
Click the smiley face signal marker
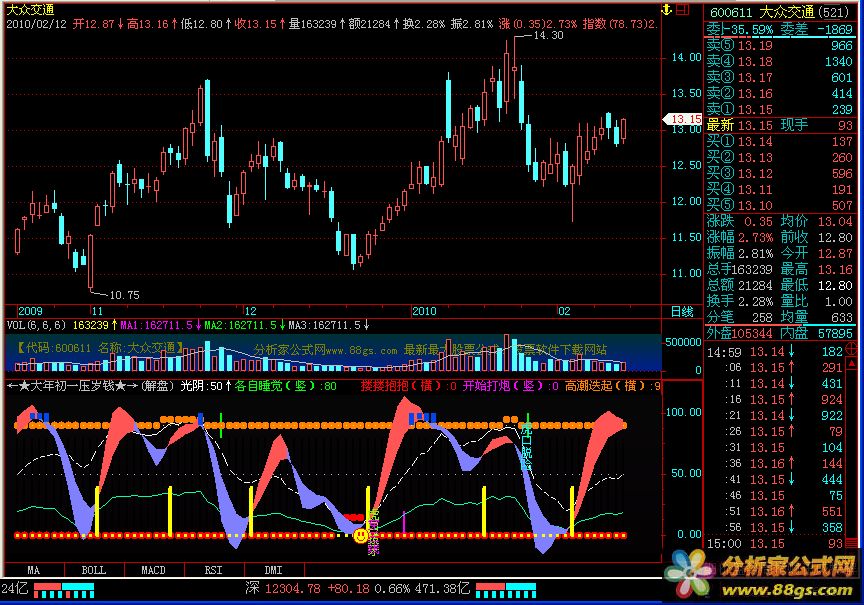click(360, 536)
